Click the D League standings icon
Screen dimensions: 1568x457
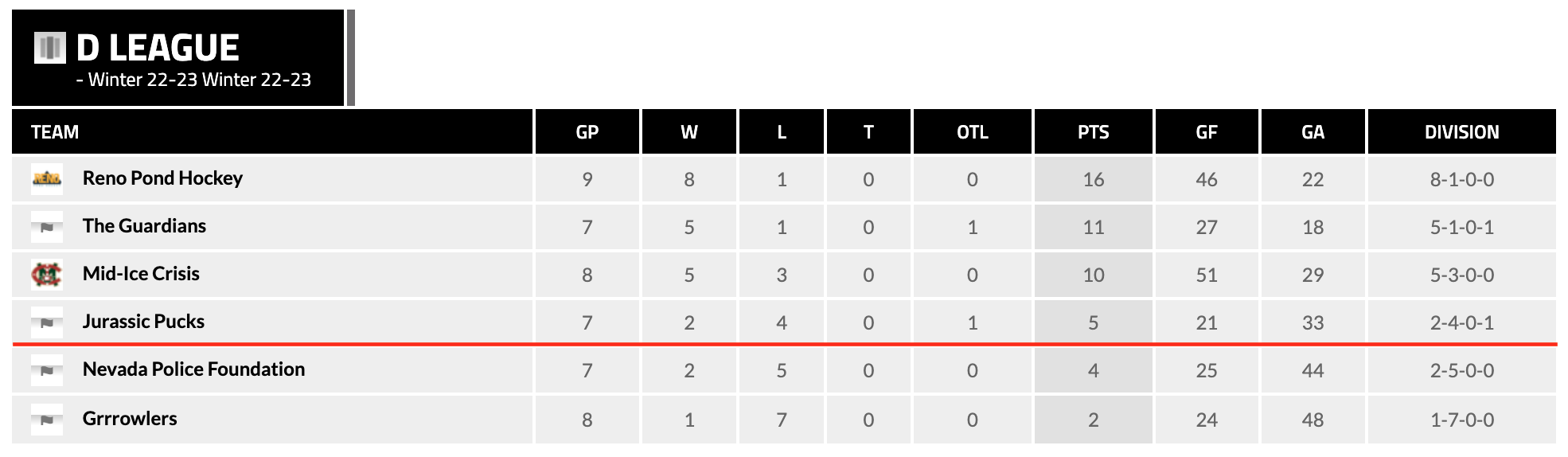pos(49,48)
